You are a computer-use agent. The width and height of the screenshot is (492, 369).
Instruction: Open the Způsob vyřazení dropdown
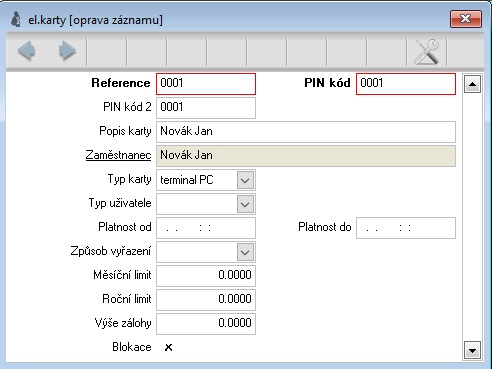pos(245,252)
